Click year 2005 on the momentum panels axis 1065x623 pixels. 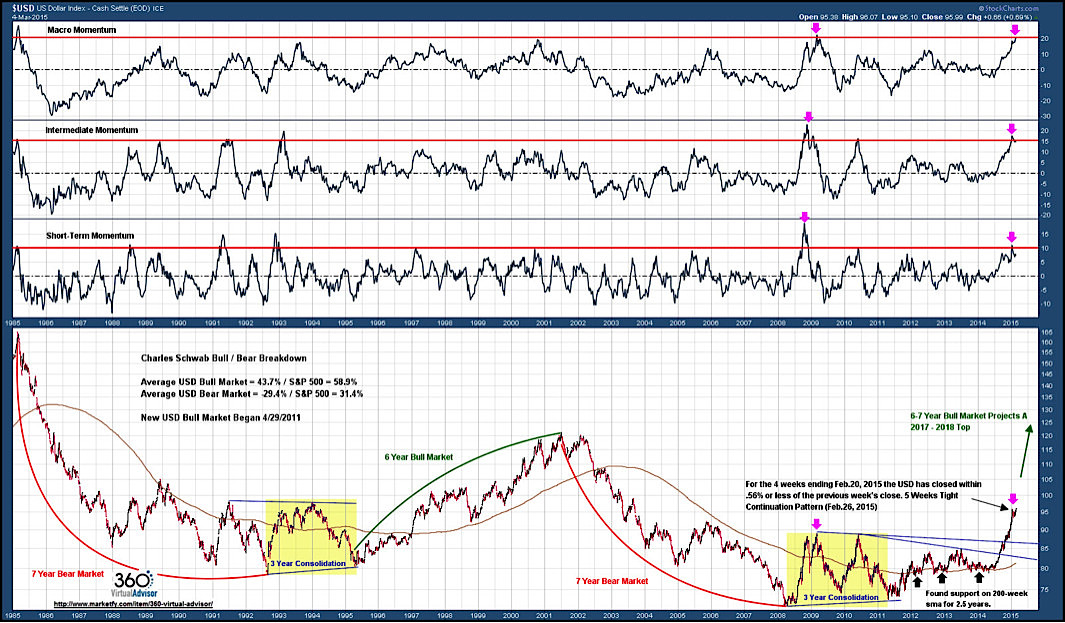click(677, 323)
